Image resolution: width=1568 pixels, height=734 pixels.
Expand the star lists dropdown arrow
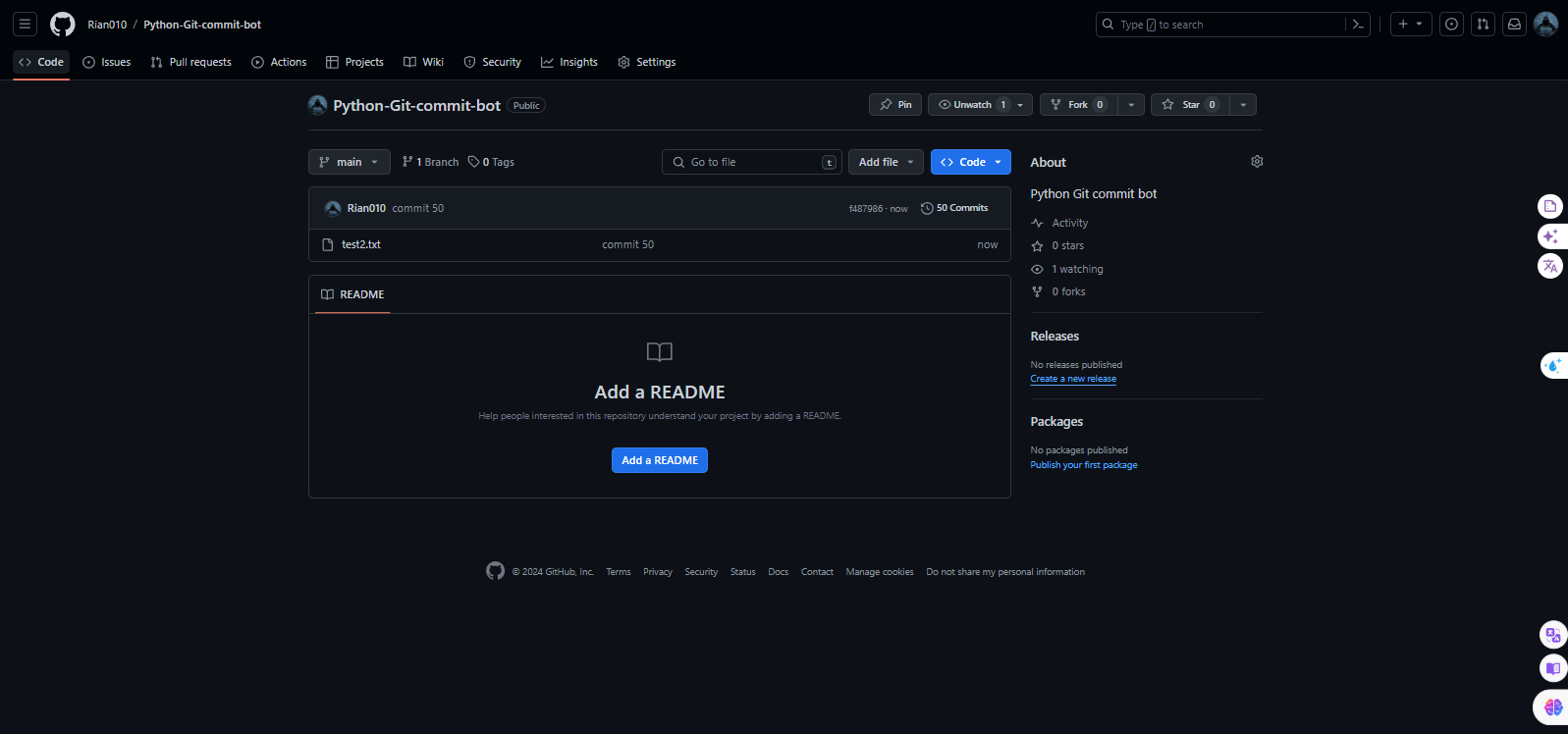point(1243,105)
